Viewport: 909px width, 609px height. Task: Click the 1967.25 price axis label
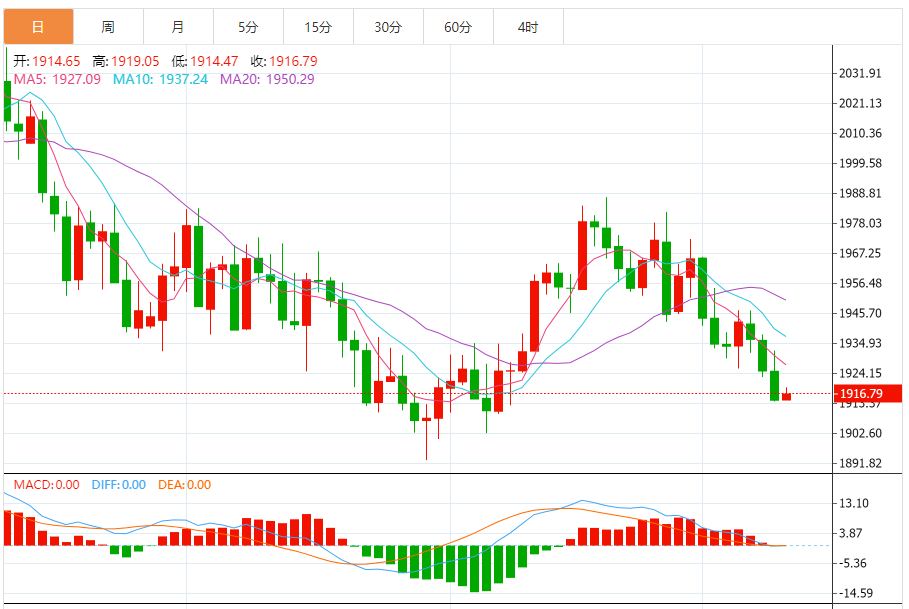860,253
